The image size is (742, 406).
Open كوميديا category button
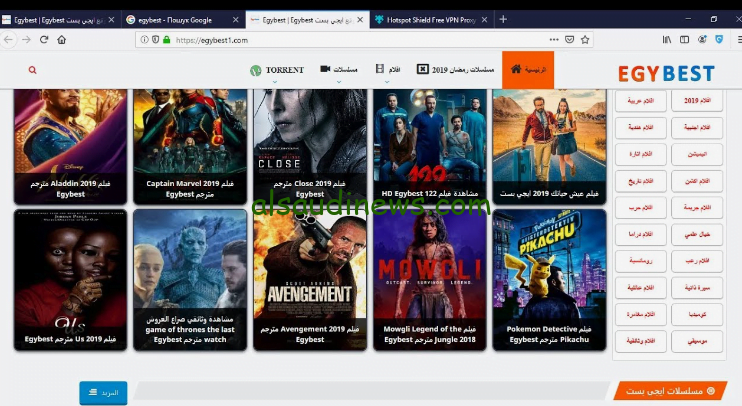click(697, 314)
